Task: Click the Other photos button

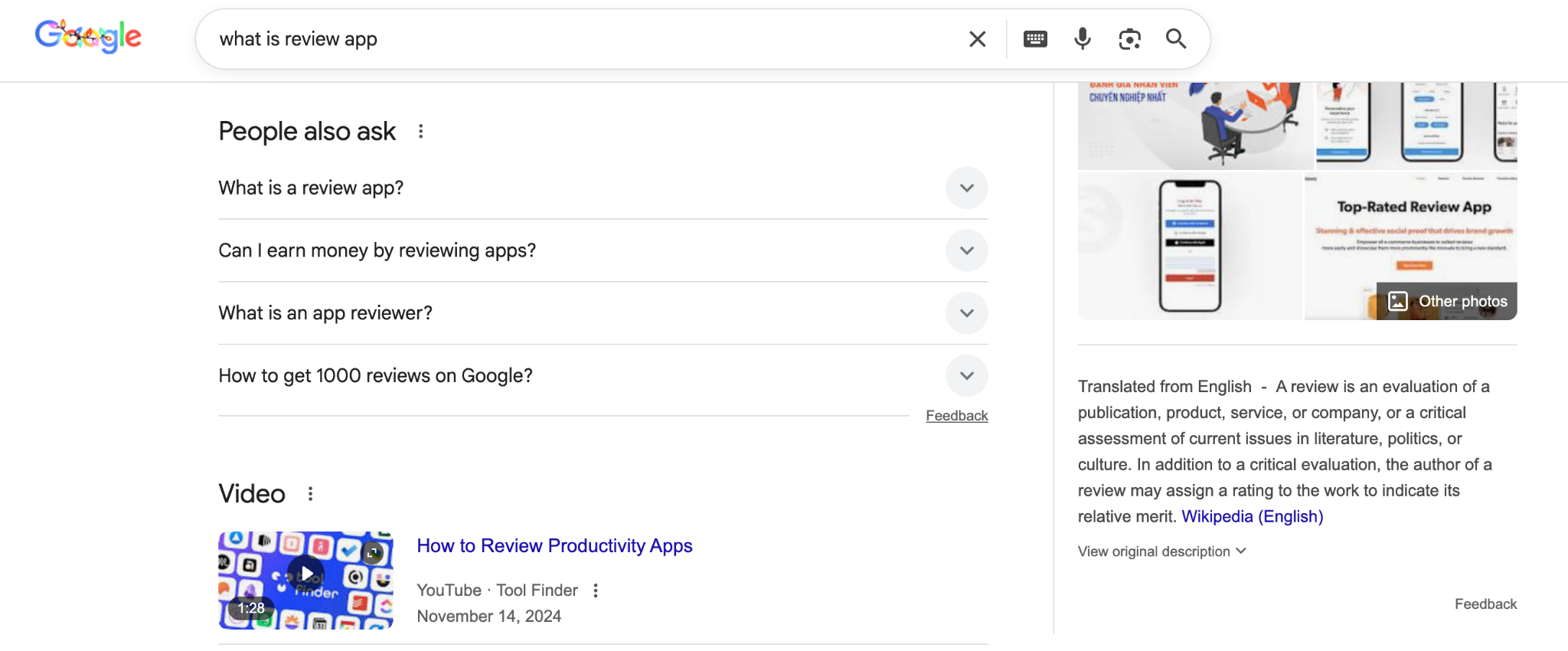Action: [x=1447, y=301]
